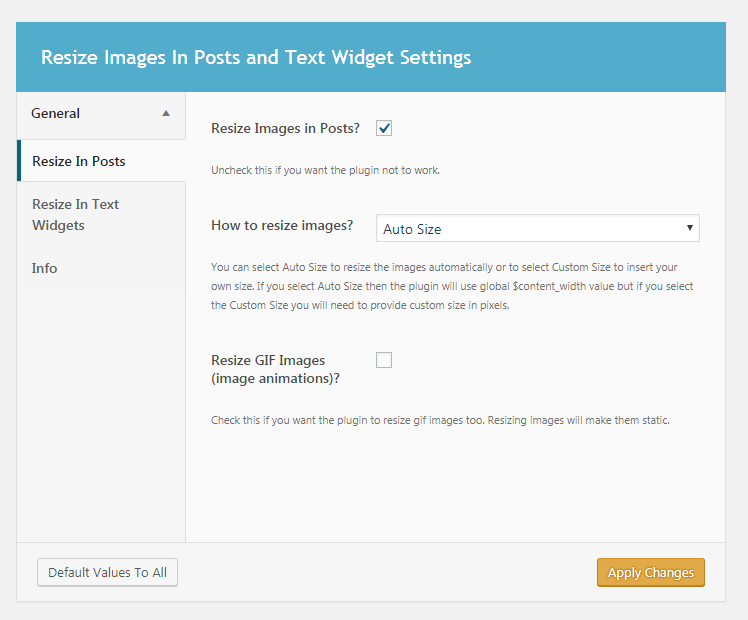
Task: Uncheck the Resize Images in Posts checkbox
Action: [384, 128]
